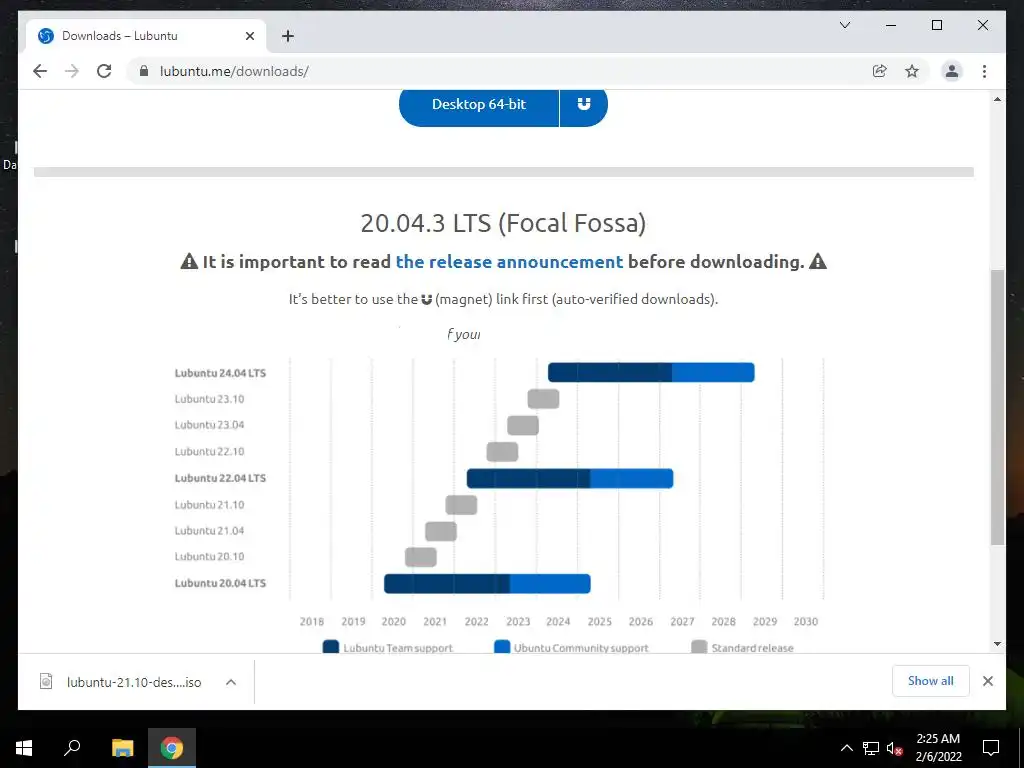This screenshot has width=1024, height=768.
Task: Open the notification center icon
Action: [991, 748]
